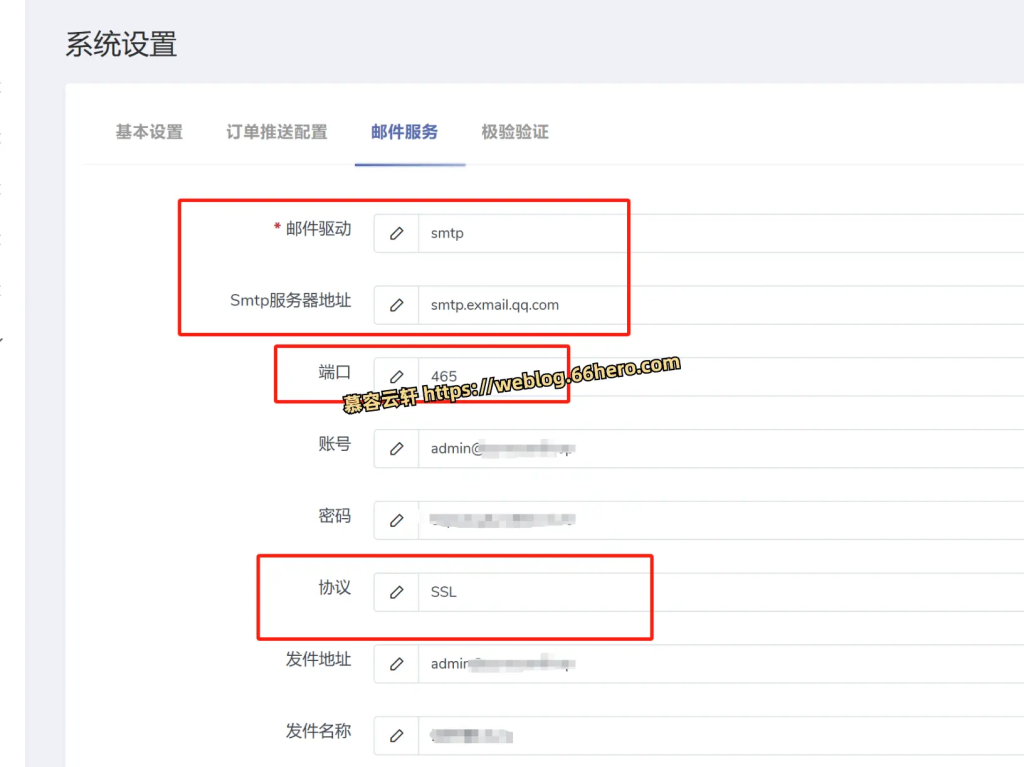Select the 邮件服务 tab
Screen dimensions: 1024x767
404,132
